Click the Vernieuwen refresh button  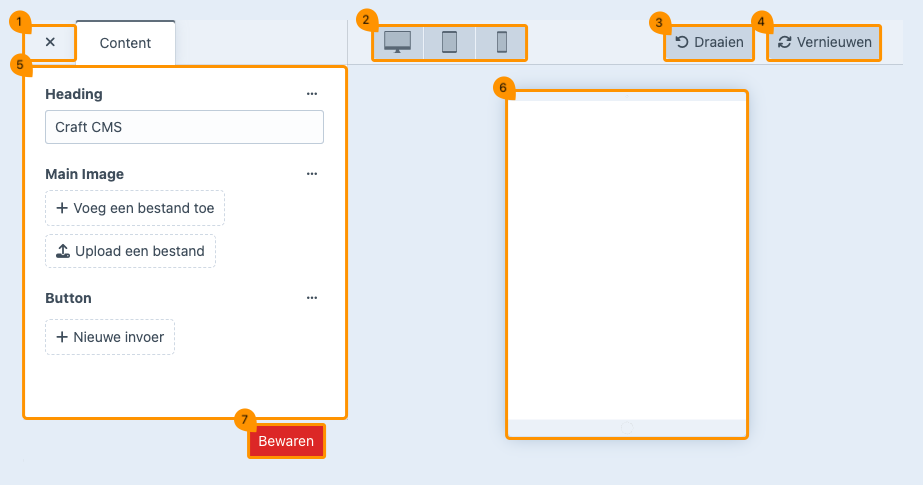[x=824, y=43]
